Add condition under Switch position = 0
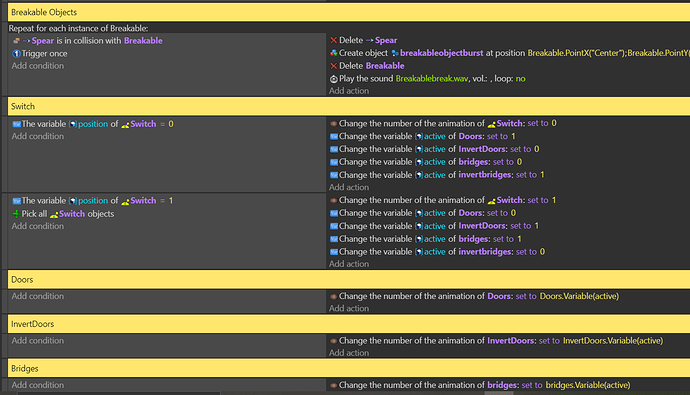The height and width of the screenshot is (395, 690). 38,136
